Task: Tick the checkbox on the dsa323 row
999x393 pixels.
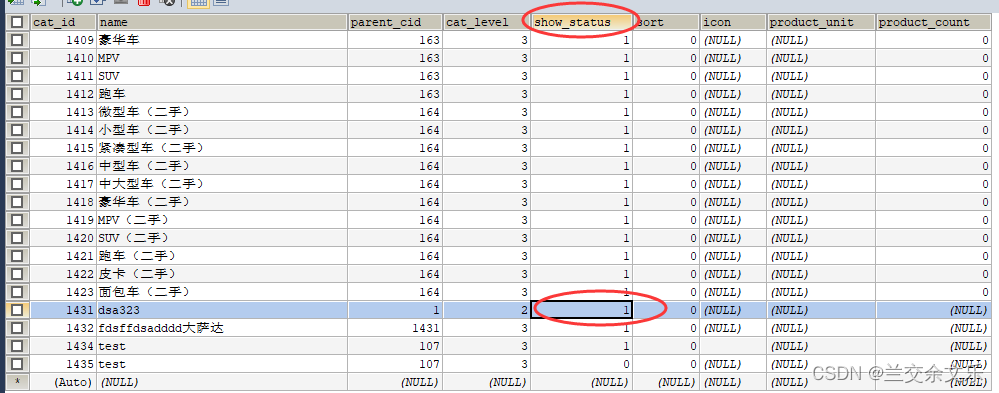Action: pyautogui.click(x=17, y=310)
